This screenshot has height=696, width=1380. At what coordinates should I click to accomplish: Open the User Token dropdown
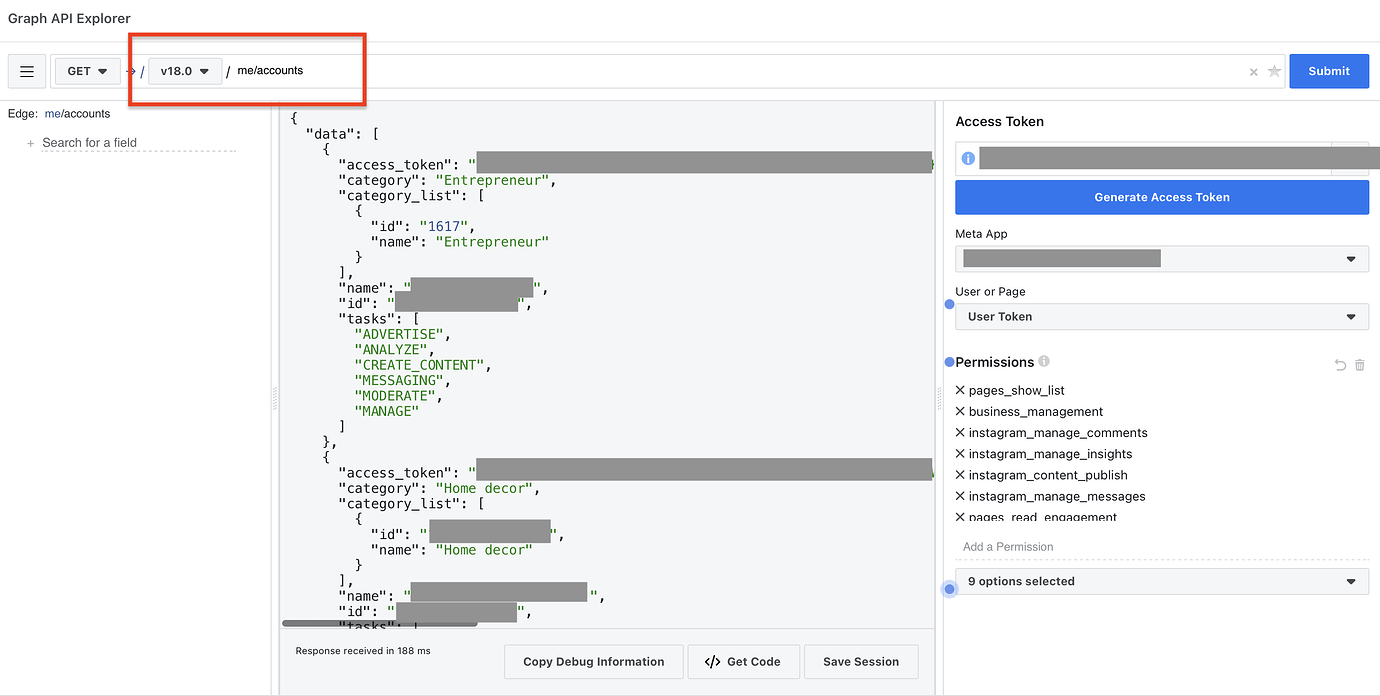tap(1162, 316)
